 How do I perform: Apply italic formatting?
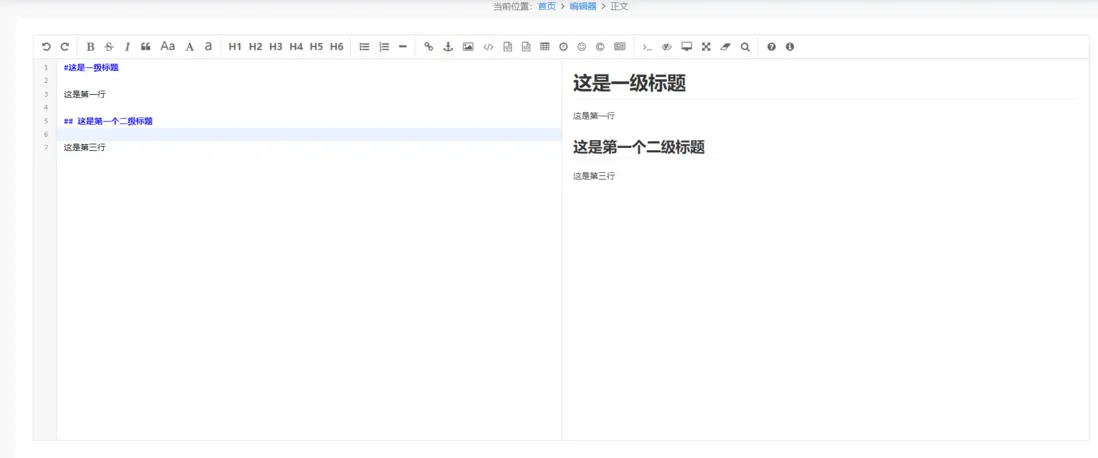[127, 47]
